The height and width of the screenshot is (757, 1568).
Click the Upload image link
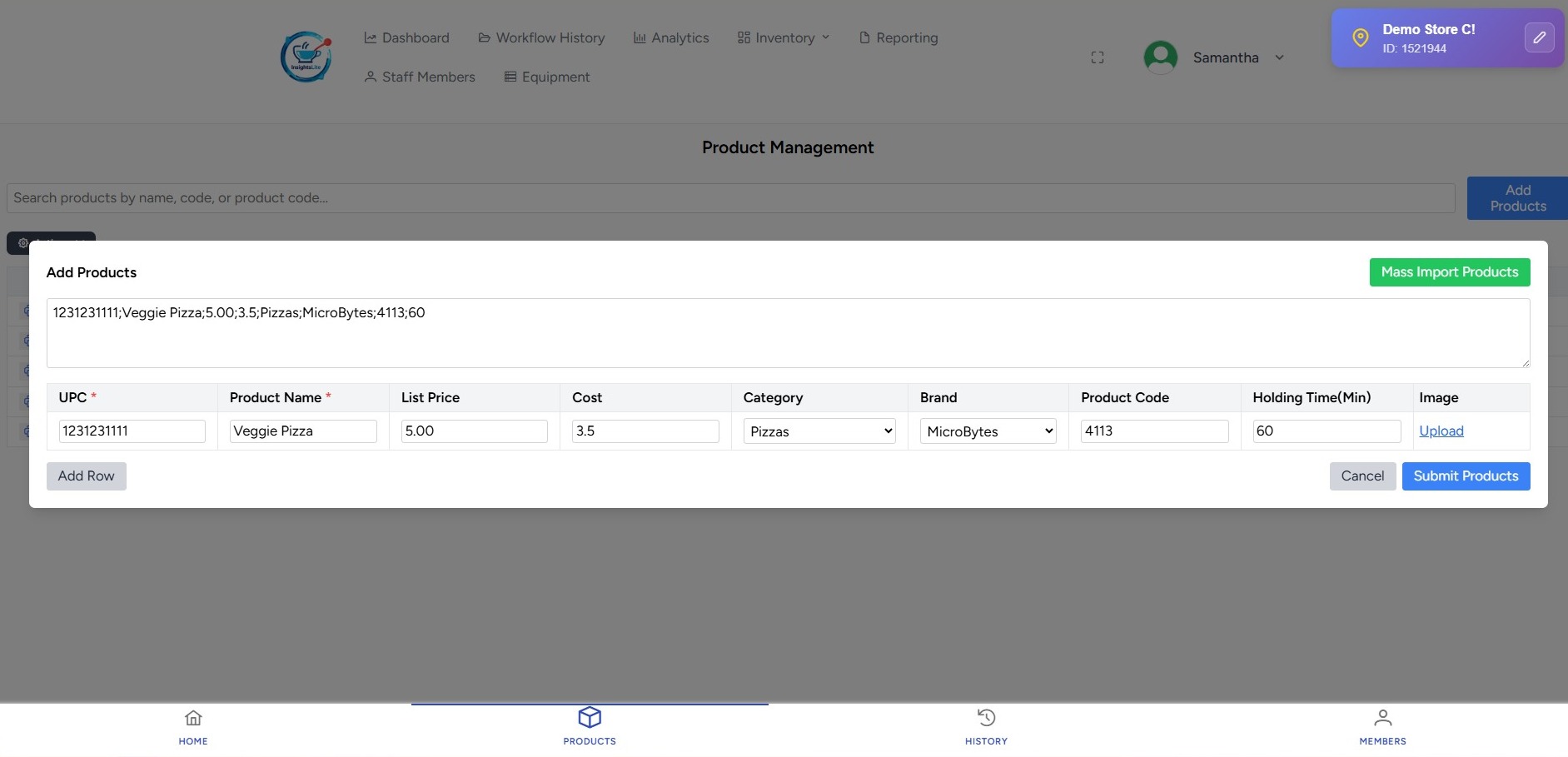point(1441,431)
